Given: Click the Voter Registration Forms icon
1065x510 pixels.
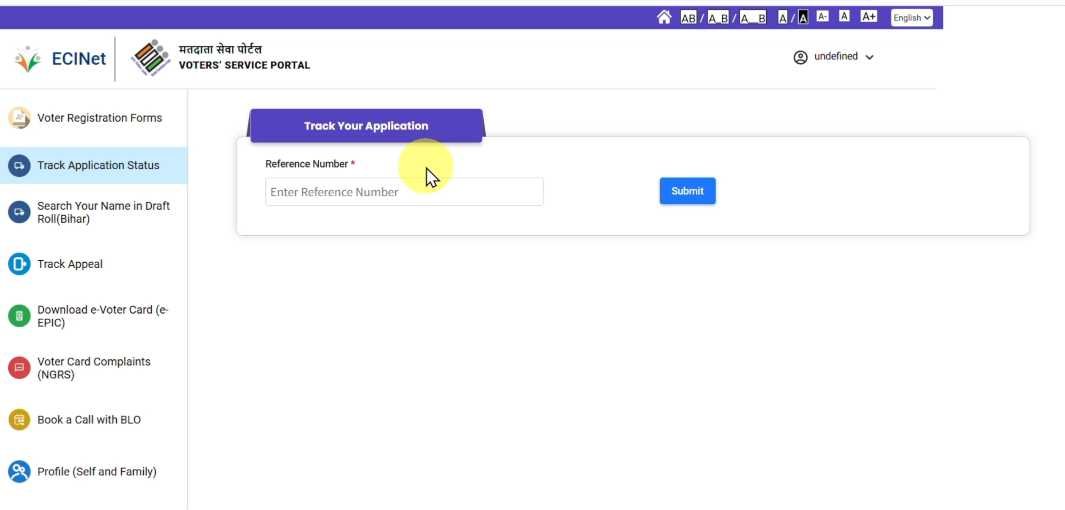Looking at the screenshot, I should (19, 118).
